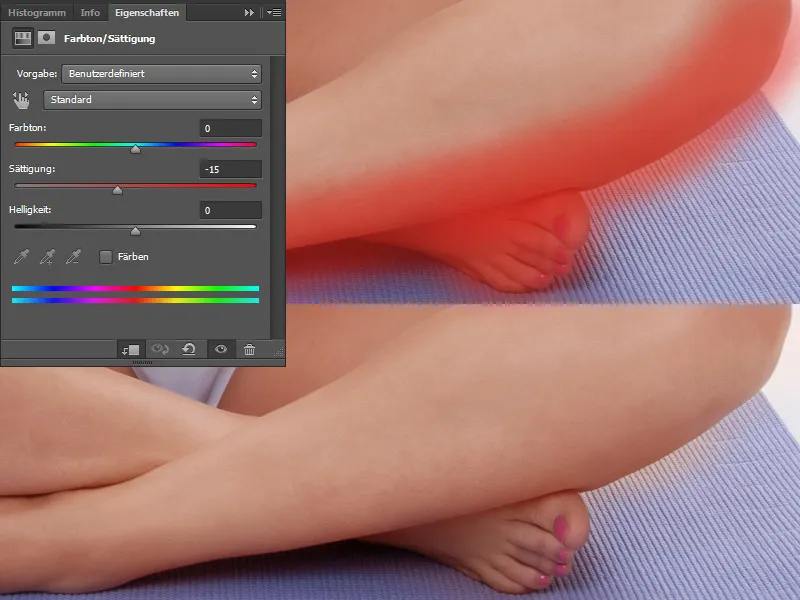The width and height of the screenshot is (800, 600).
Task: Activate the on-image adjustment hand tool
Action: [21, 101]
